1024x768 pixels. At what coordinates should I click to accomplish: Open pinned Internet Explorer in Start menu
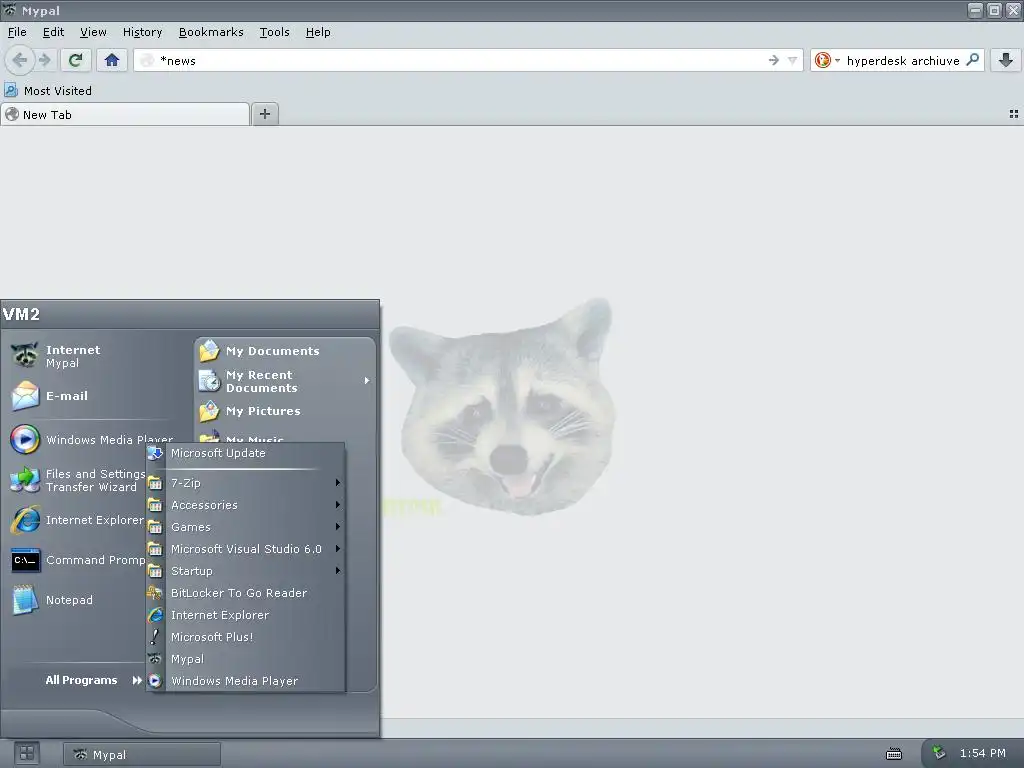(77, 520)
